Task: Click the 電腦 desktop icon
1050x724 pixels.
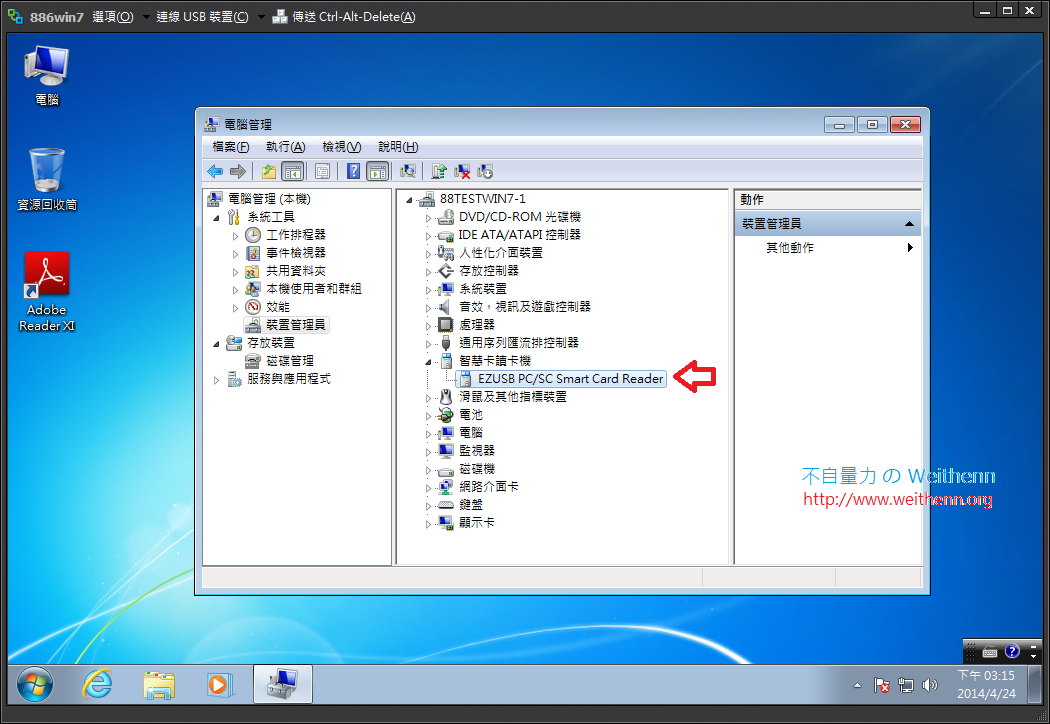Action: coord(47,75)
